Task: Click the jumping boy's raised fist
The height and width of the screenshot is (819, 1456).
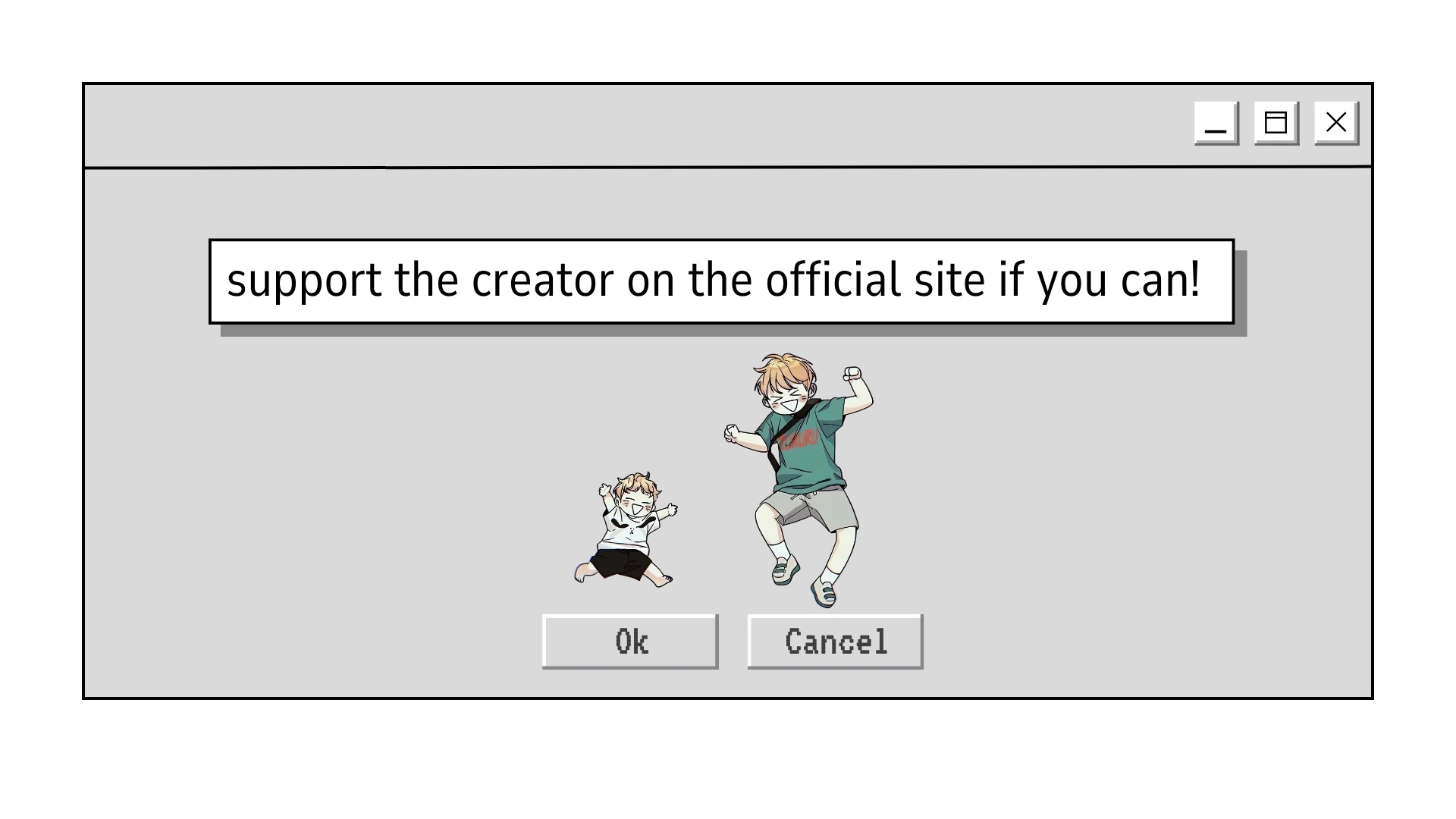Action: click(x=852, y=374)
